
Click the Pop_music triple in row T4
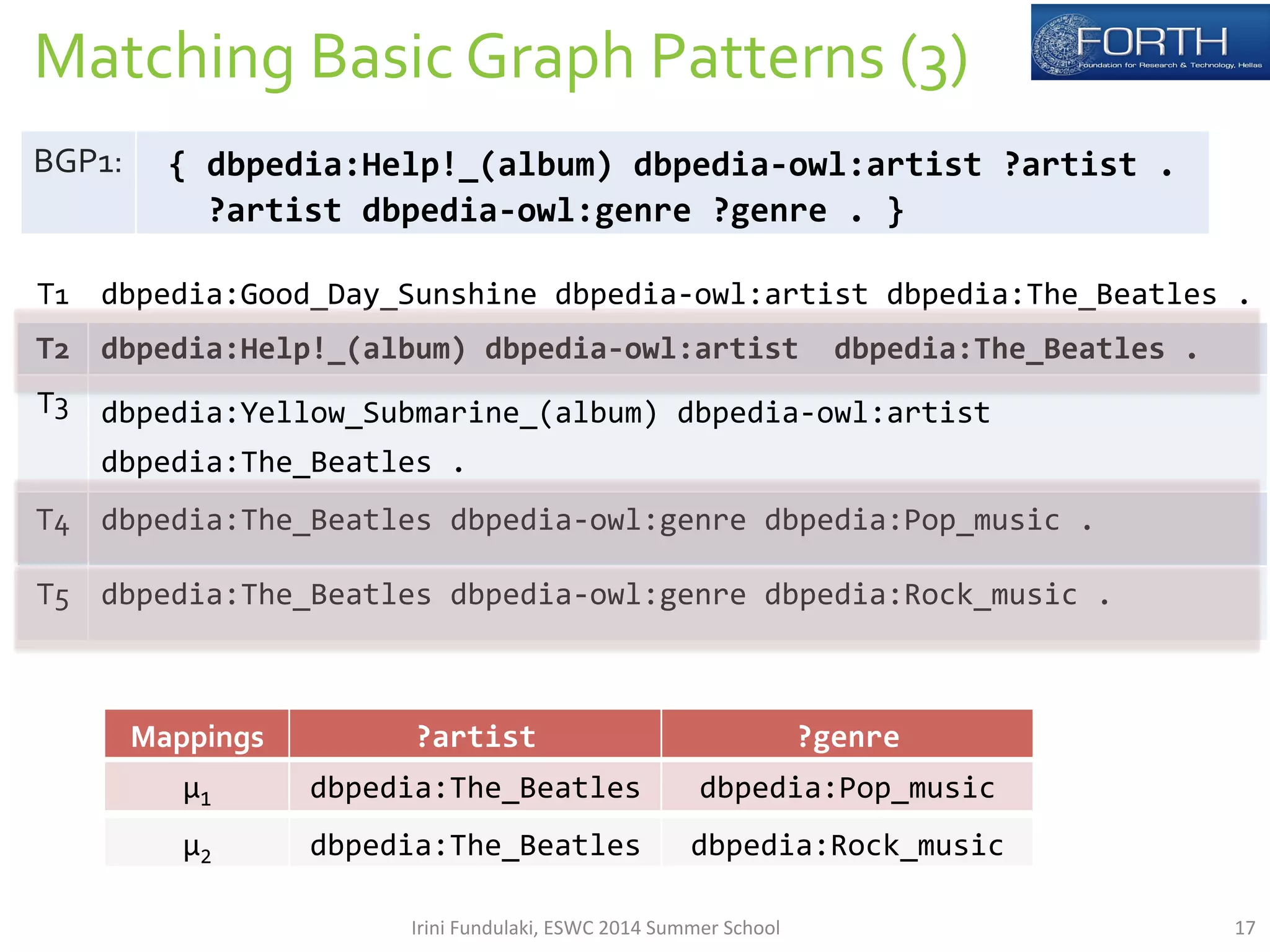(597, 521)
